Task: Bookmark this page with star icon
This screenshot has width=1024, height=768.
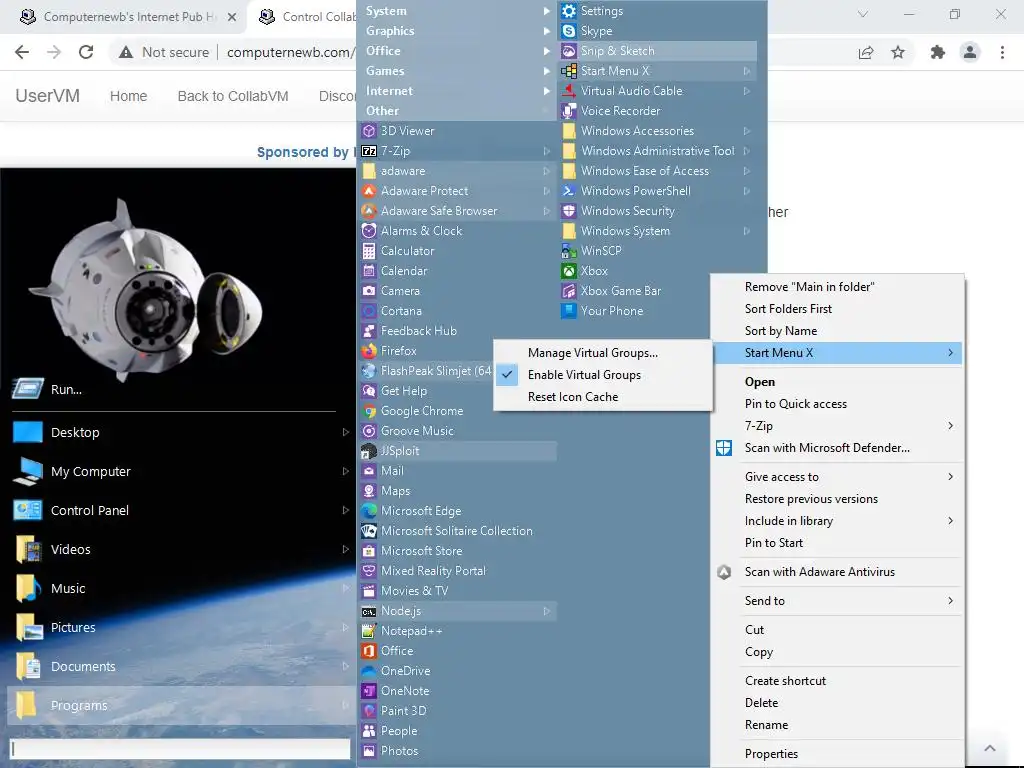Action: [x=898, y=52]
